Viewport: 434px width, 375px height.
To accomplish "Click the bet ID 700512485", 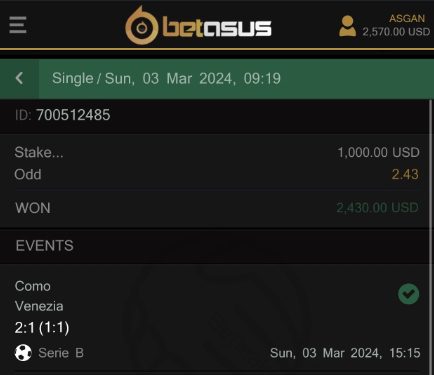I will click(x=73, y=115).
